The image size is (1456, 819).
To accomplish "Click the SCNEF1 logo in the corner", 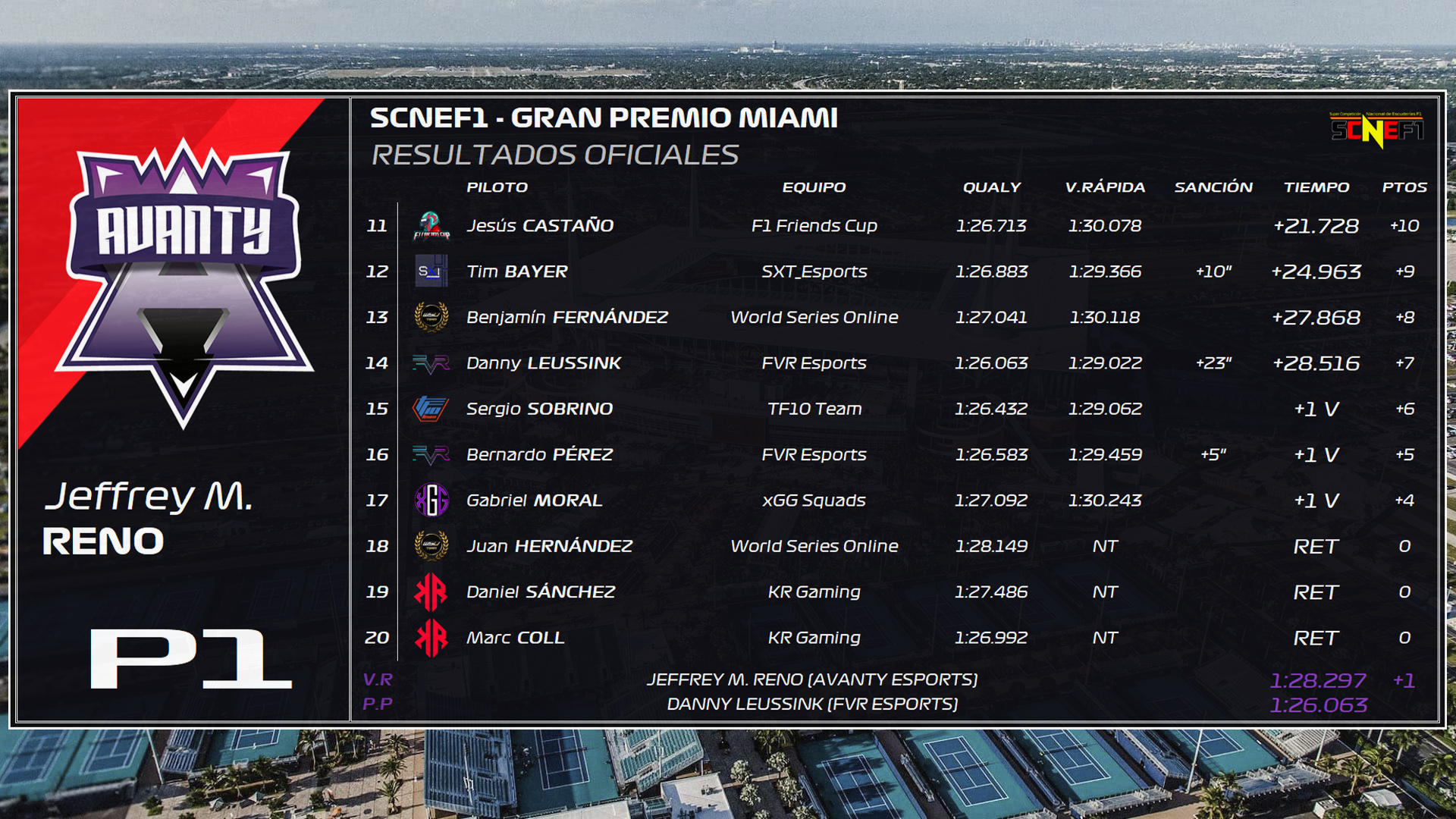I will pos(1377,130).
